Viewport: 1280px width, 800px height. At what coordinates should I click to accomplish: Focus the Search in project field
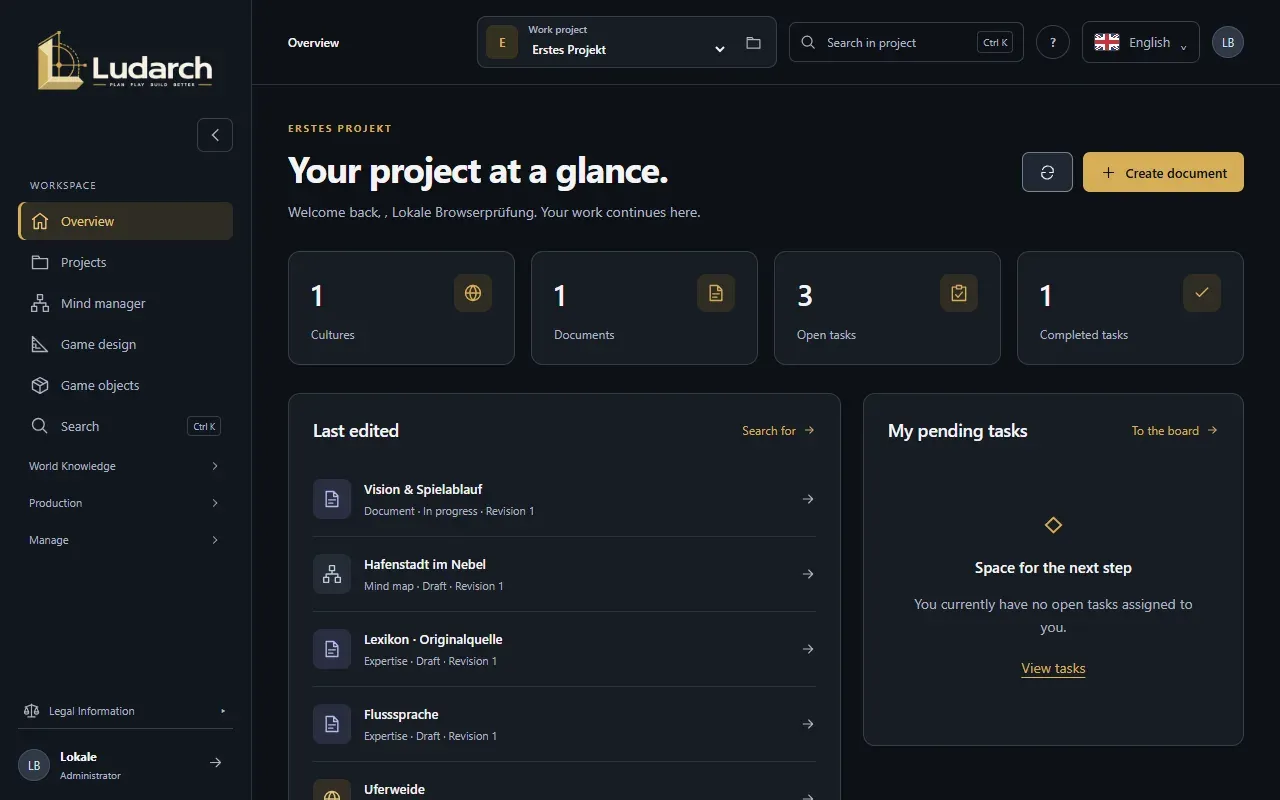tap(906, 42)
